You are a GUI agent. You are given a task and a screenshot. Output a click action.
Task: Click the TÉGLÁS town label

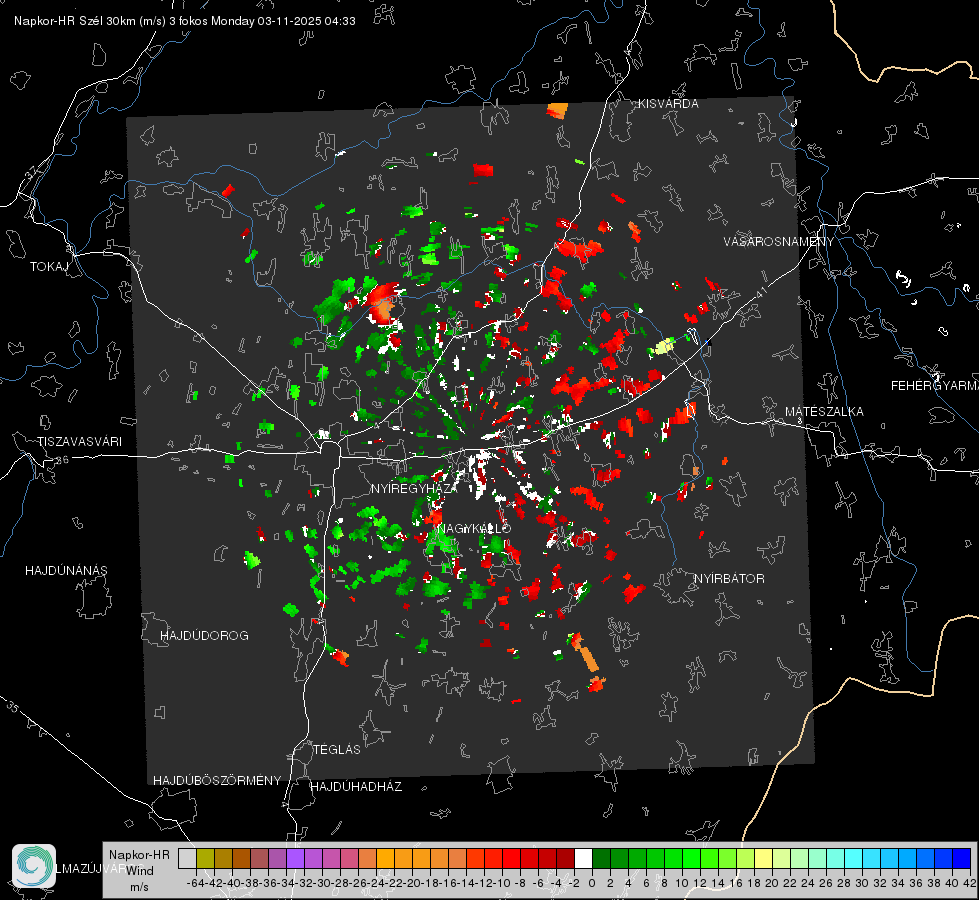coord(337,749)
